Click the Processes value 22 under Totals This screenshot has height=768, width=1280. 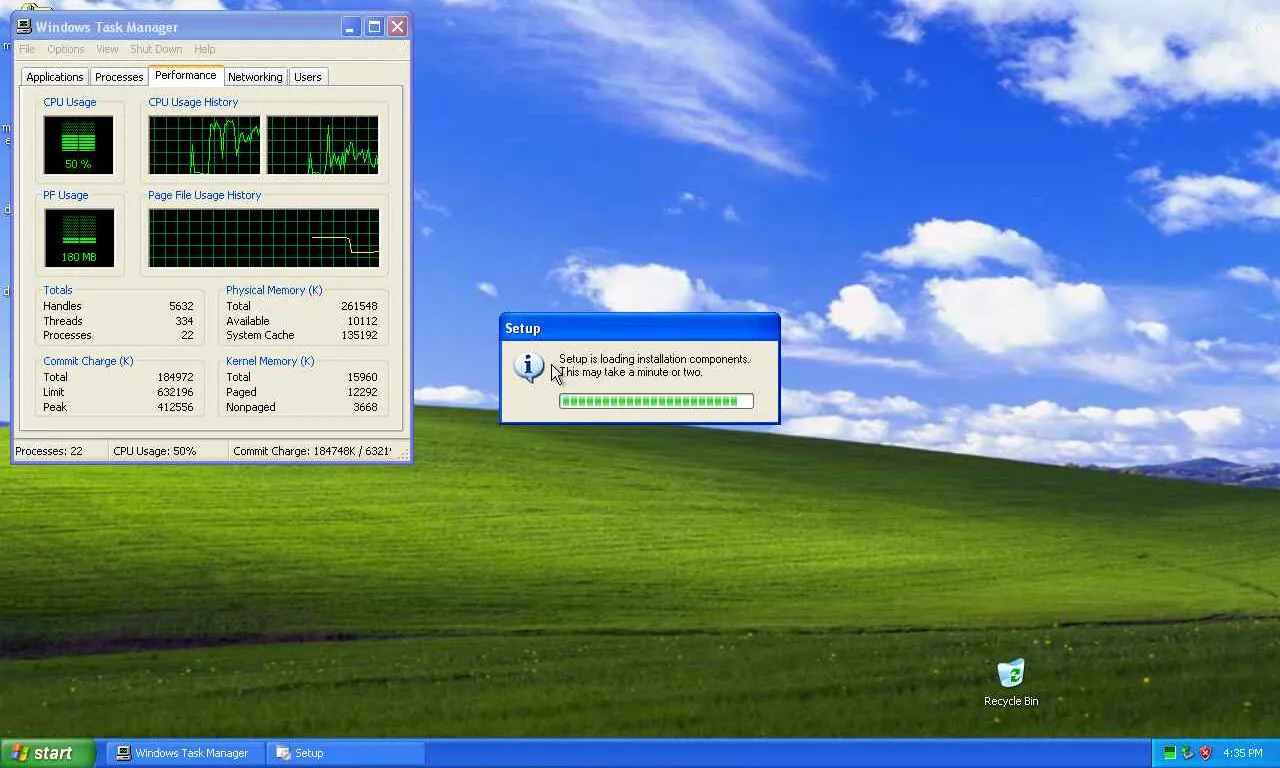click(187, 336)
